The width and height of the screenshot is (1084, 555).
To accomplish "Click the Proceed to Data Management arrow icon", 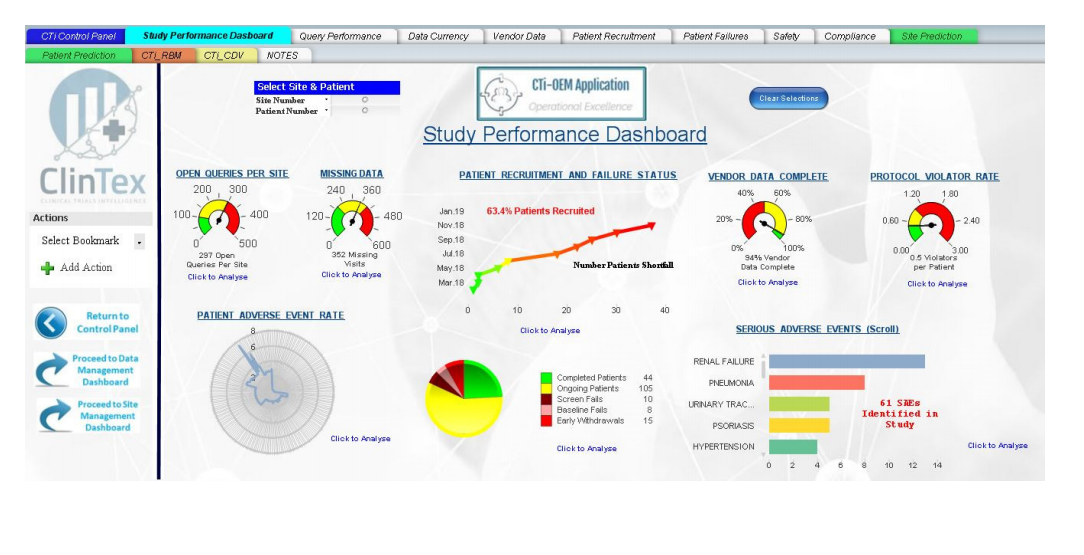I will click(x=53, y=370).
